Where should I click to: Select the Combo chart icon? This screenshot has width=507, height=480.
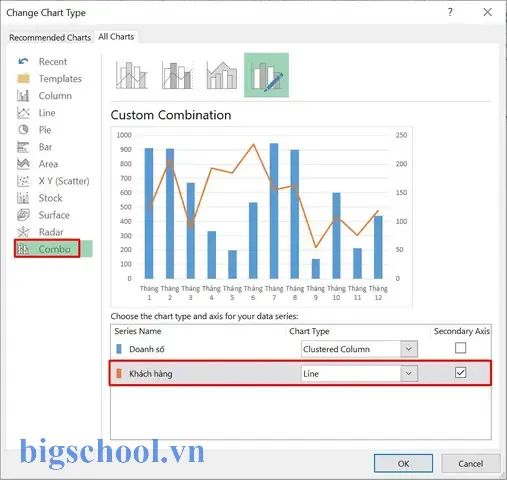point(23,249)
